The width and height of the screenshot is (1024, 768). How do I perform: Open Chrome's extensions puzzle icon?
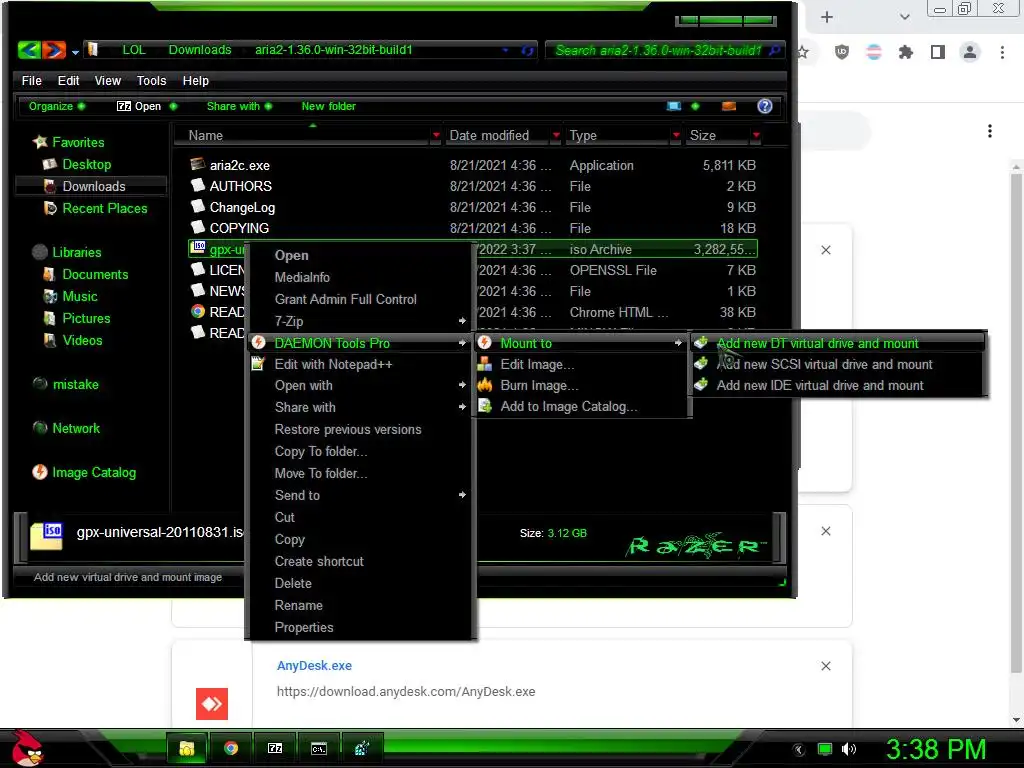pyautogui.click(x=905, y=52)
